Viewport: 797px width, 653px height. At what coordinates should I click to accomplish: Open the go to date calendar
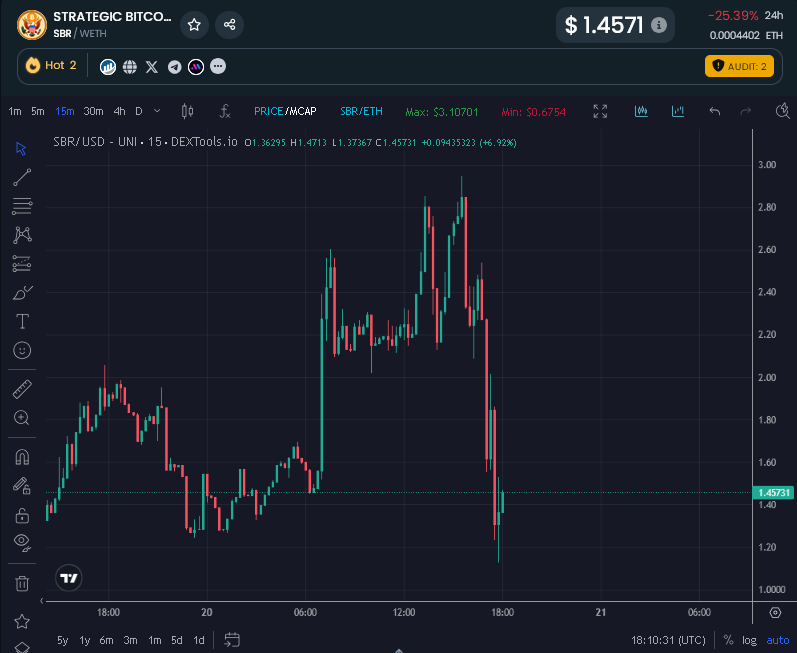[x=232, y=640]
